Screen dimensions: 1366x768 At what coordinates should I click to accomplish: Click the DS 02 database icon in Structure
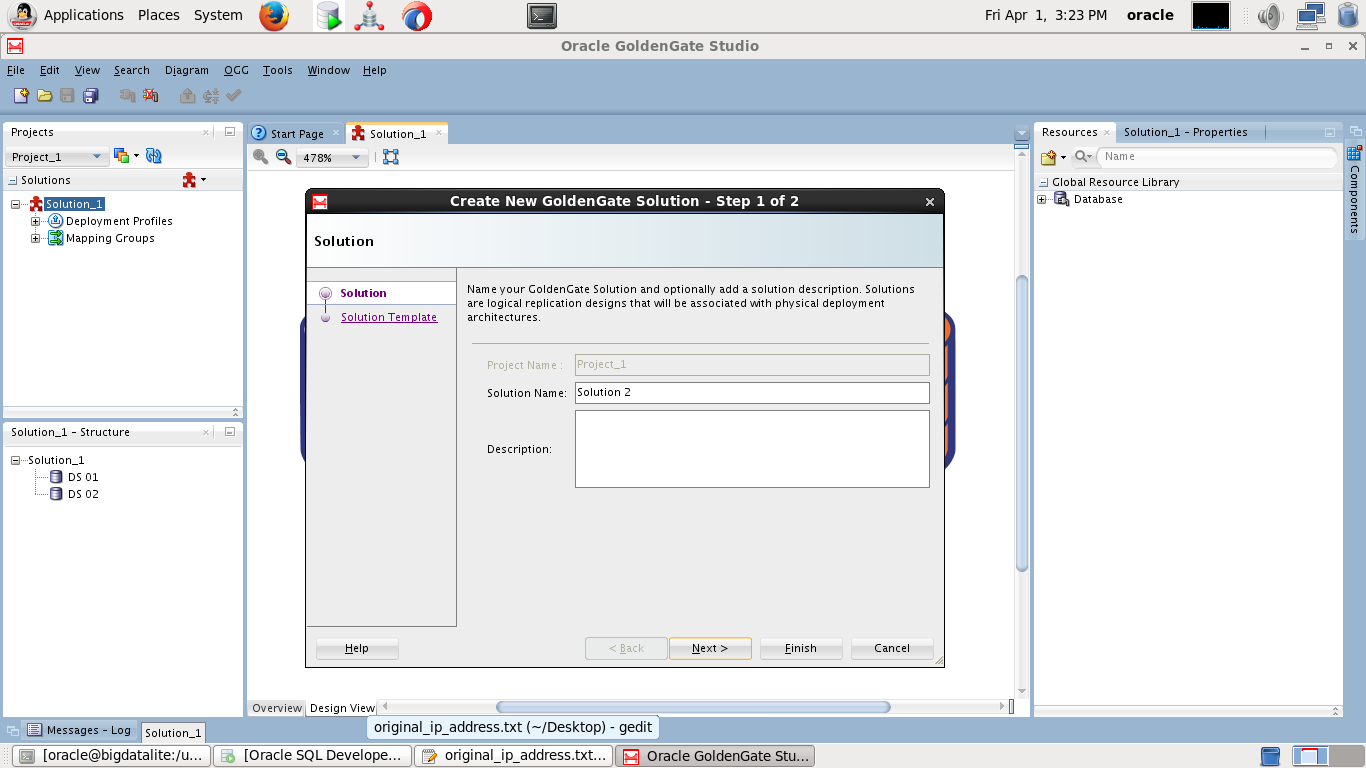pyautogui.click(x=56, y=494)
